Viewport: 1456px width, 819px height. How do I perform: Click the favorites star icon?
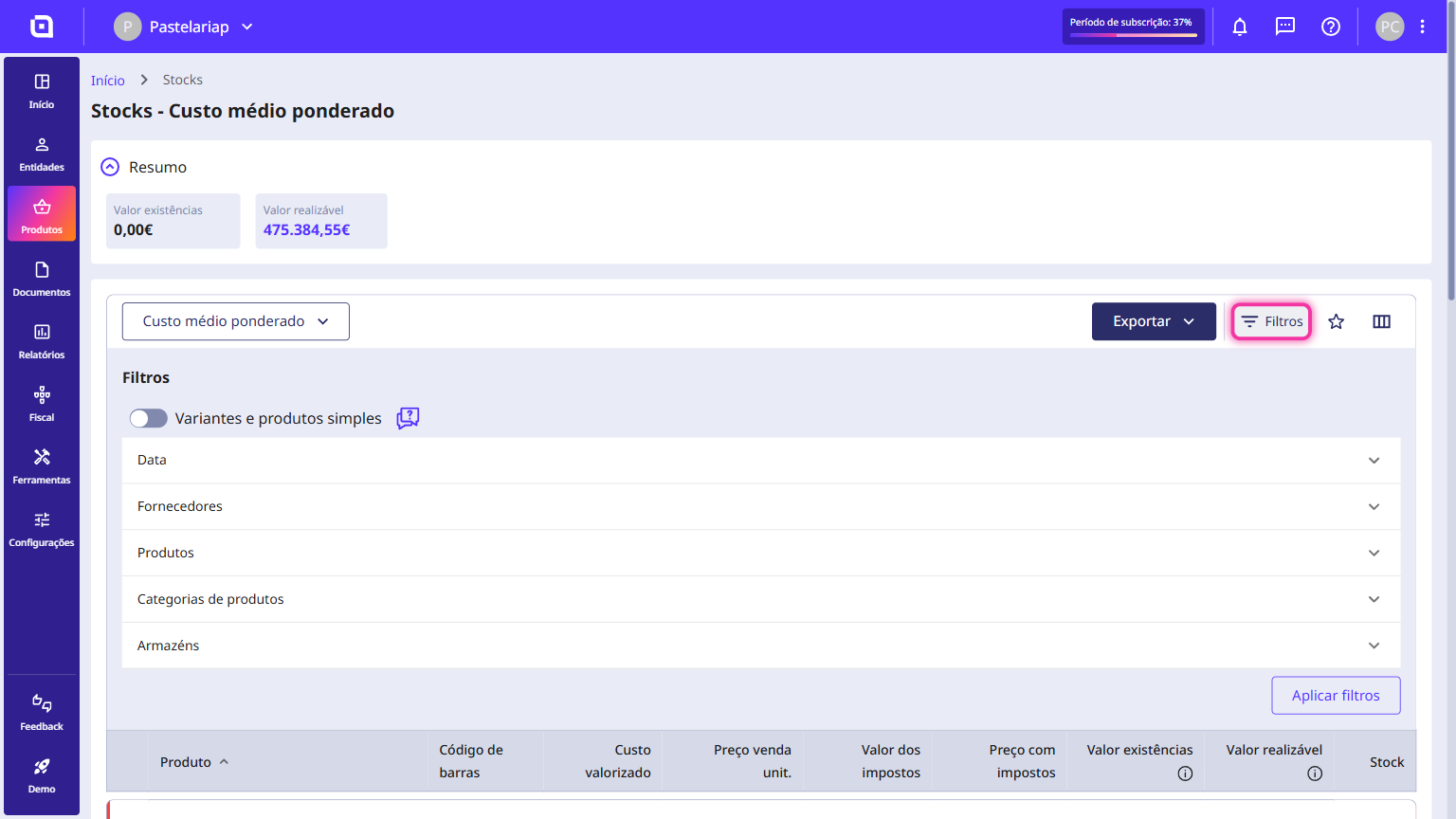tap(1337, 321)
